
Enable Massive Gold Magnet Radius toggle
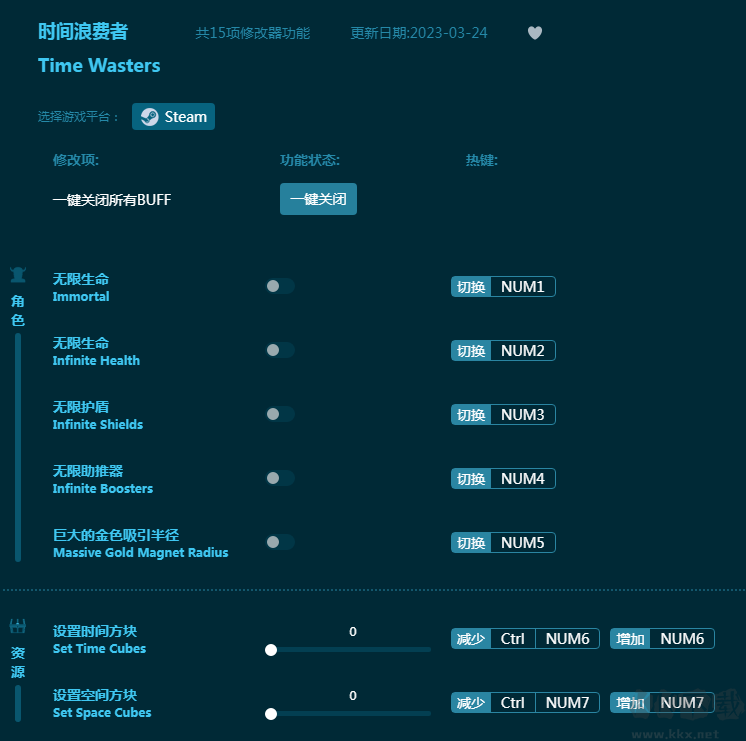tap(280, 542)
